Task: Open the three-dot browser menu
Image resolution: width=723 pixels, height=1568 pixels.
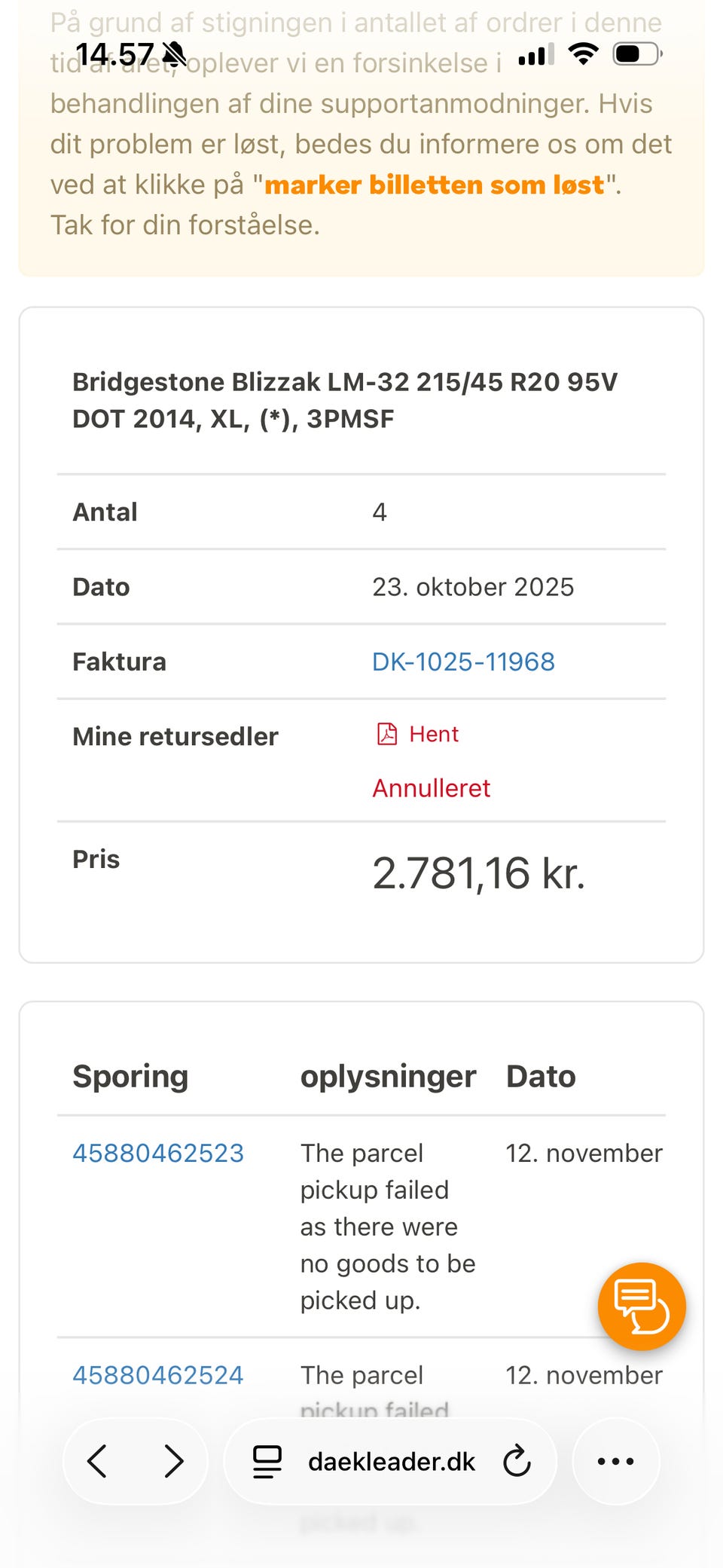Action: point(615,1461)
